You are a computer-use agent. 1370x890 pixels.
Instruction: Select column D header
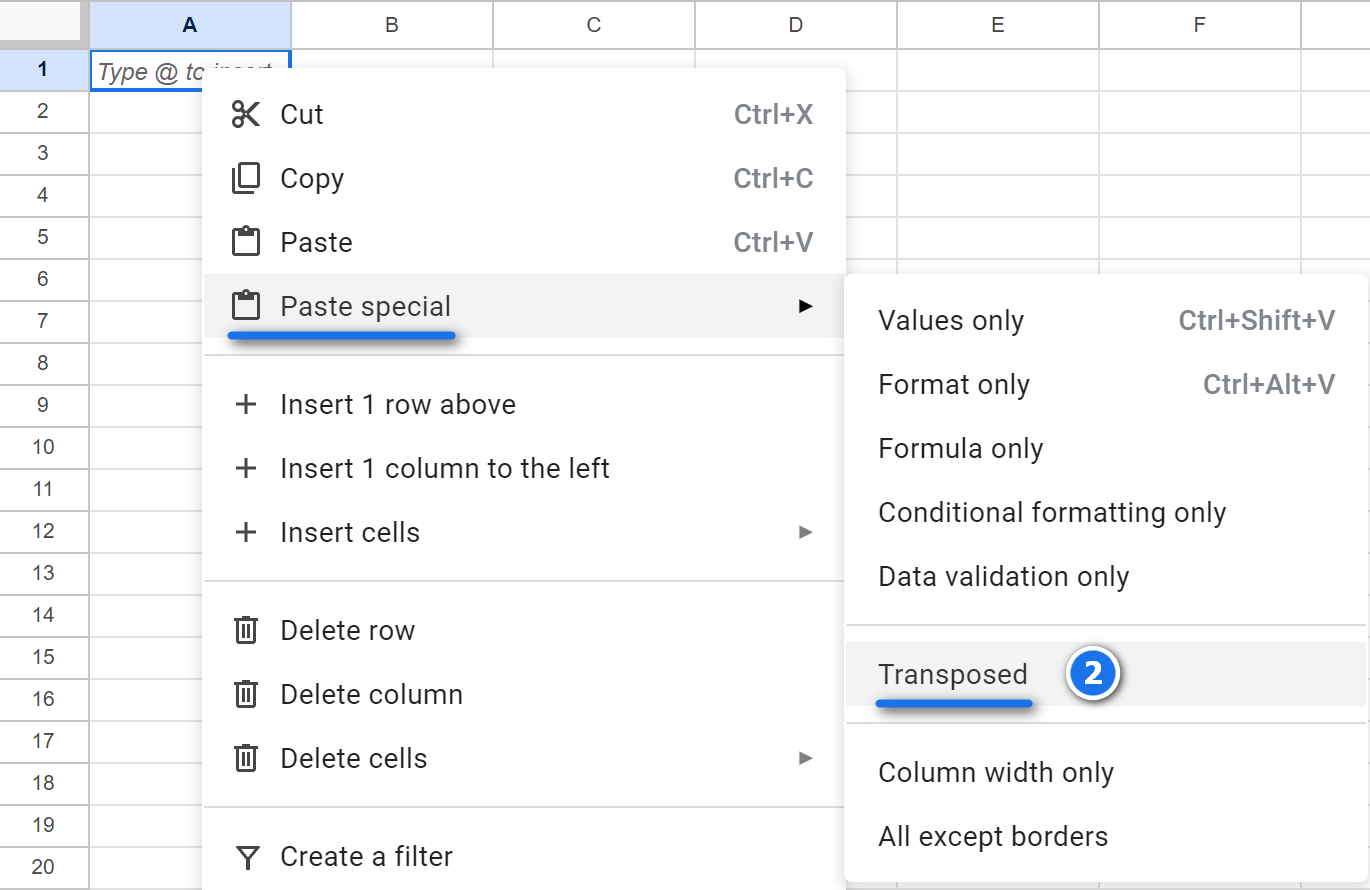[796, 25]
